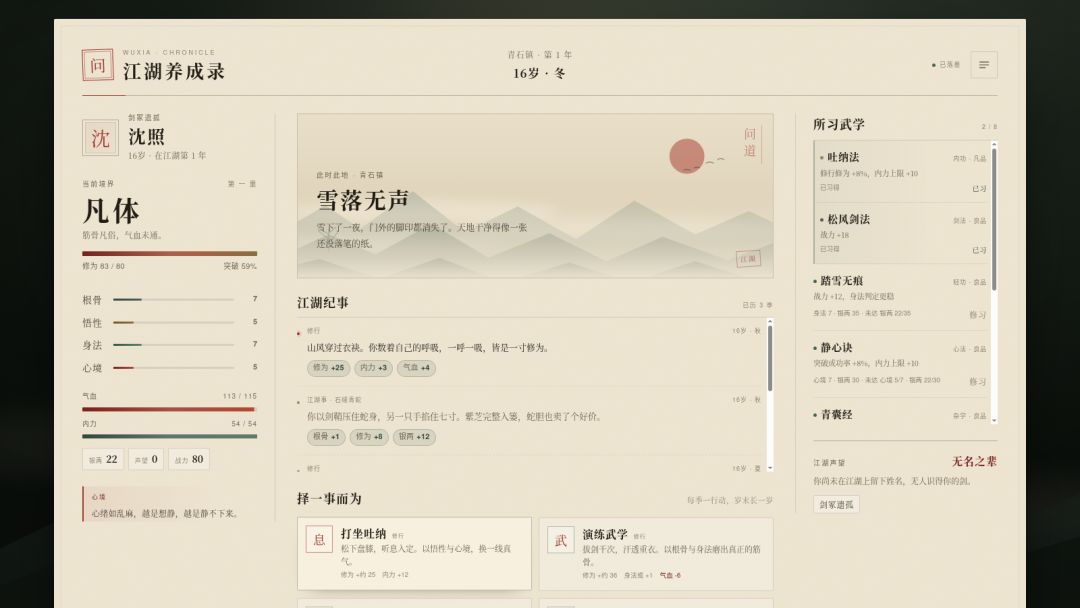
Task: Click the 根骨 attribute bar
Action: 174,300
